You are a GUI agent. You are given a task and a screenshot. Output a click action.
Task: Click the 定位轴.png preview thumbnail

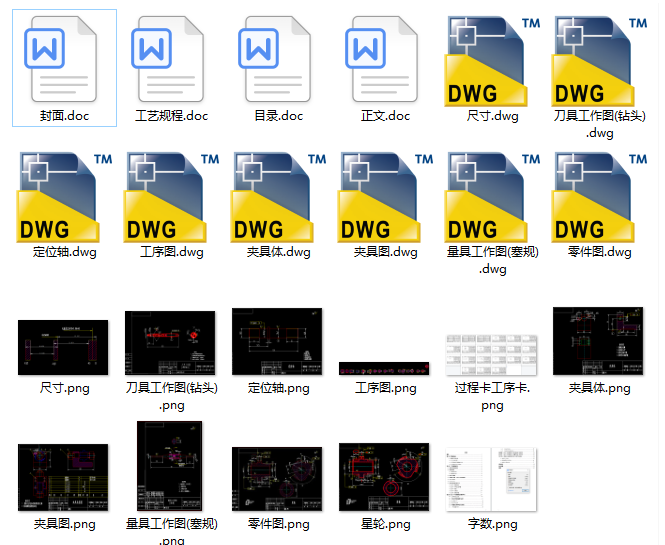[278, 342]
